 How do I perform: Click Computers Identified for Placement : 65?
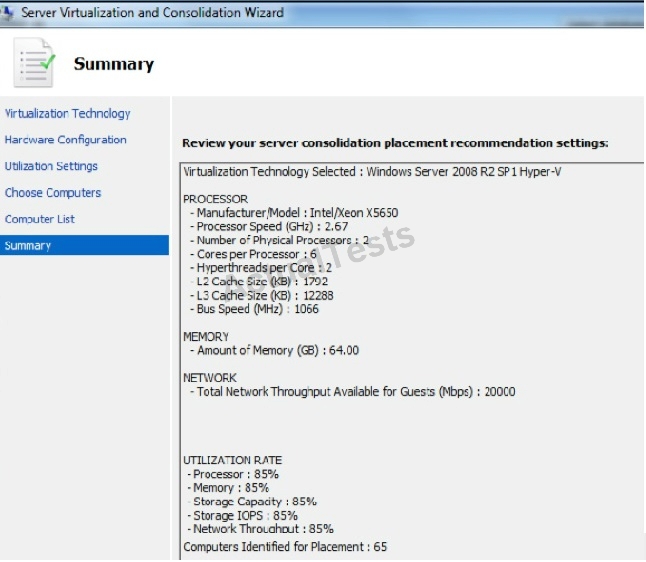285,547
